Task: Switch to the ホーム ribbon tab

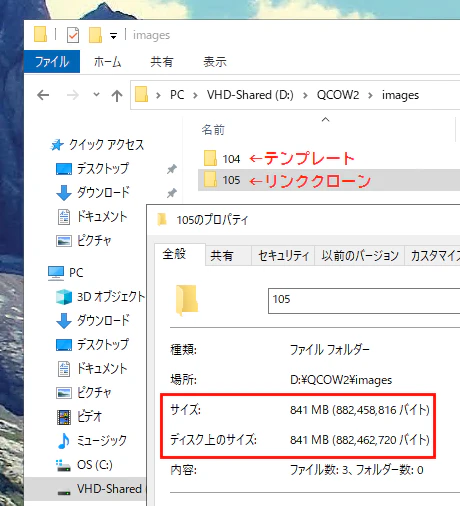Action: tap(107, 62)
